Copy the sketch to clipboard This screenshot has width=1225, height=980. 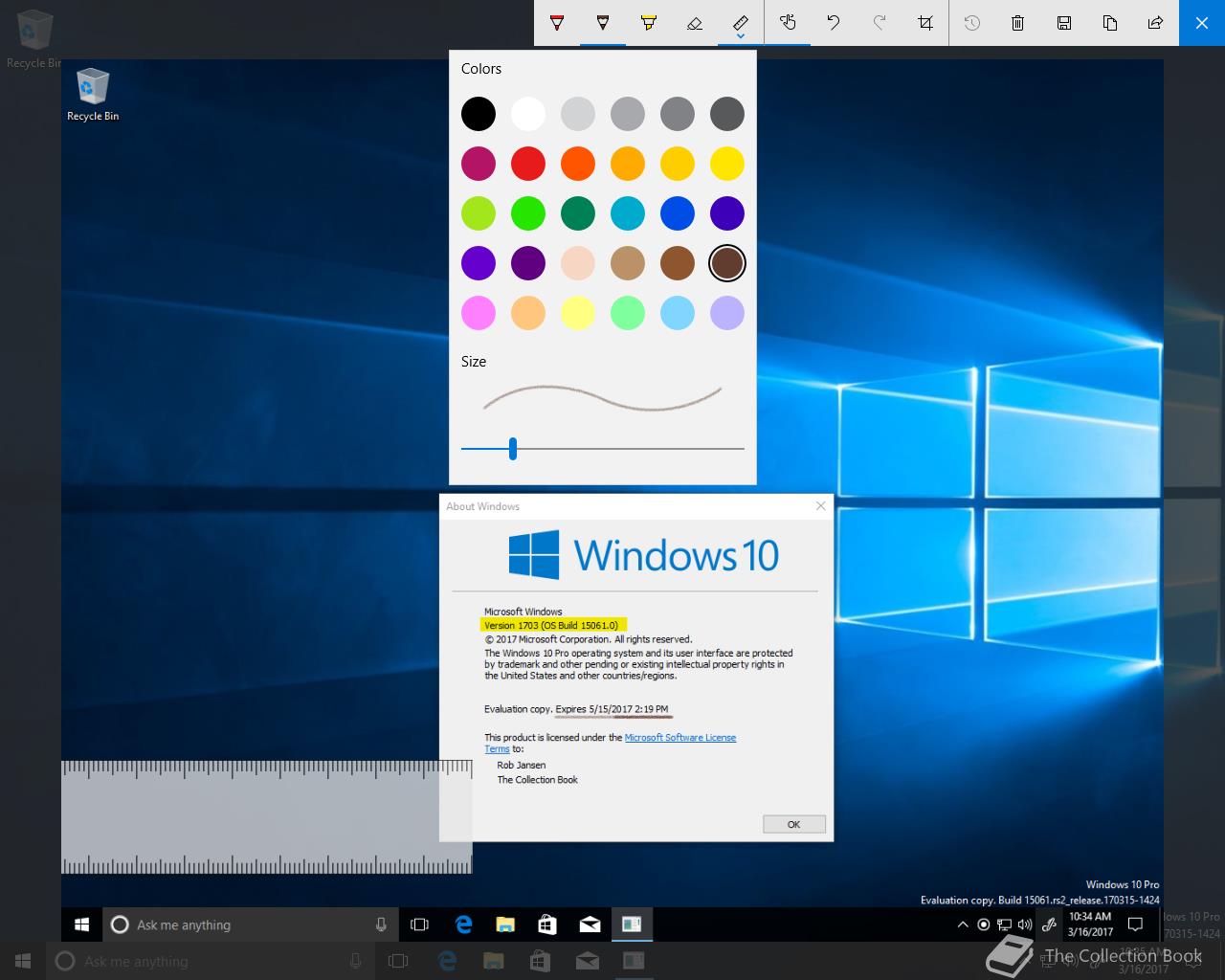pos(1110,23)
